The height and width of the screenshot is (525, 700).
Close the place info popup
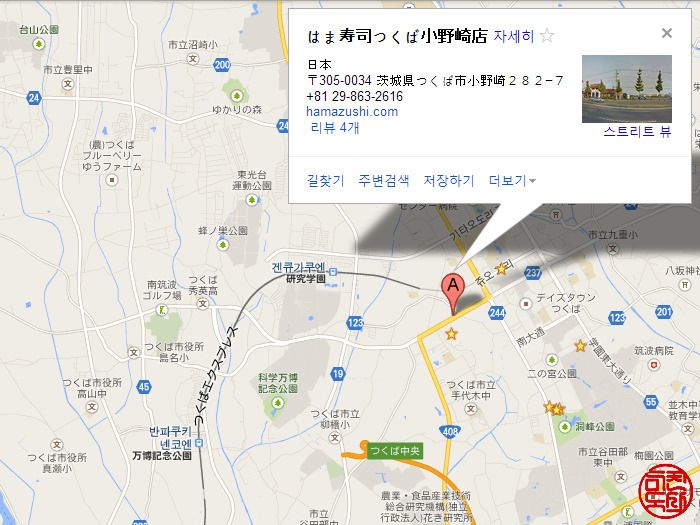(667, 33)
